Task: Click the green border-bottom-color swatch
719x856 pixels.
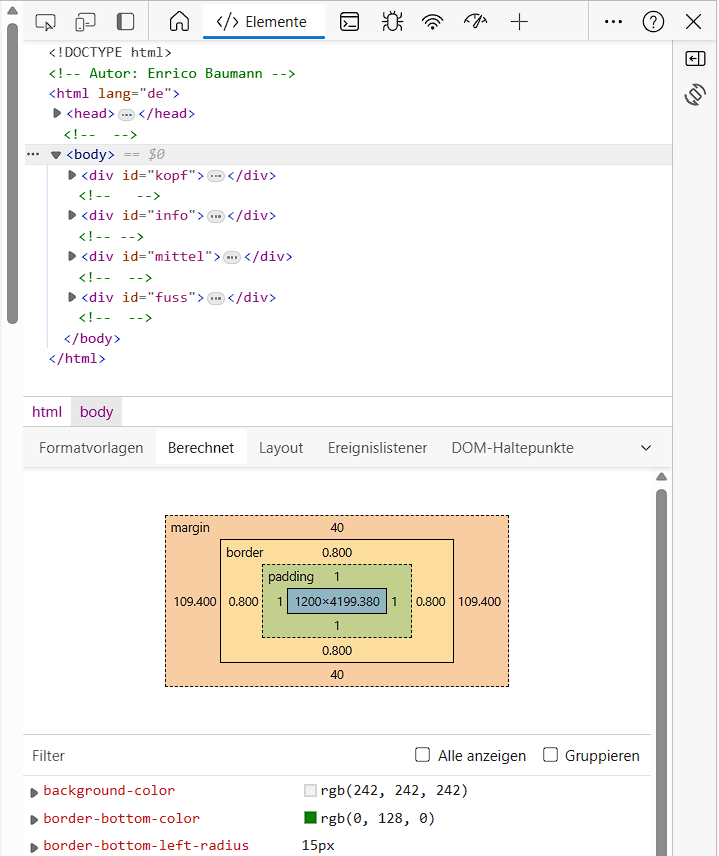Action: click(310, 818)
